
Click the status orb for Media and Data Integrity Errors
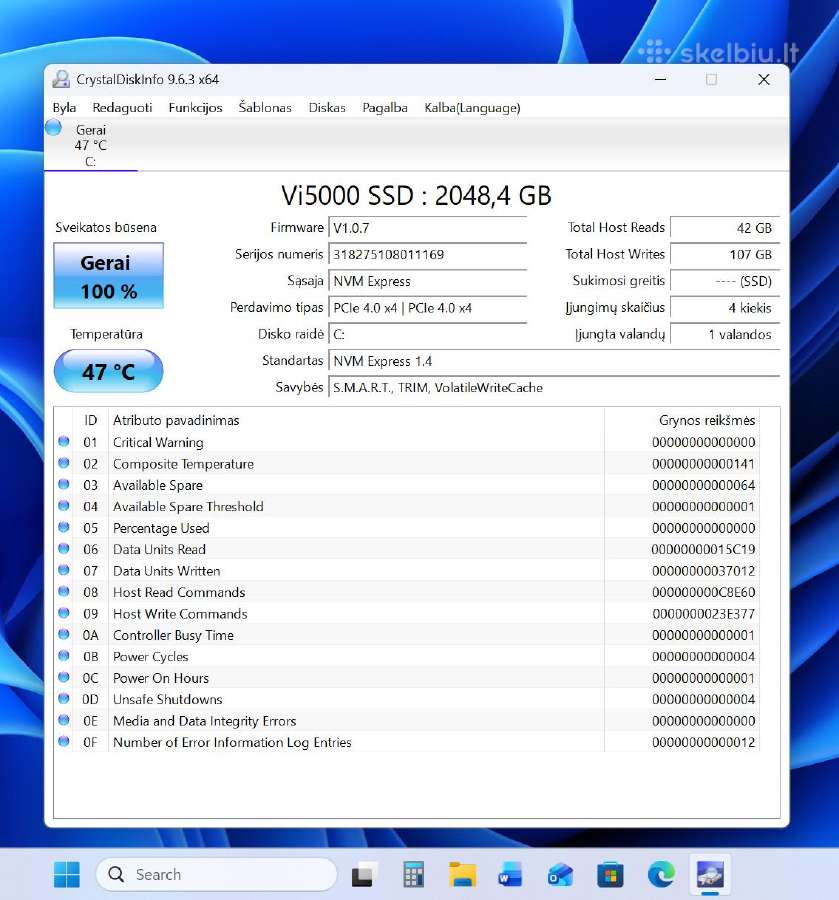click(x=64, y=720)
